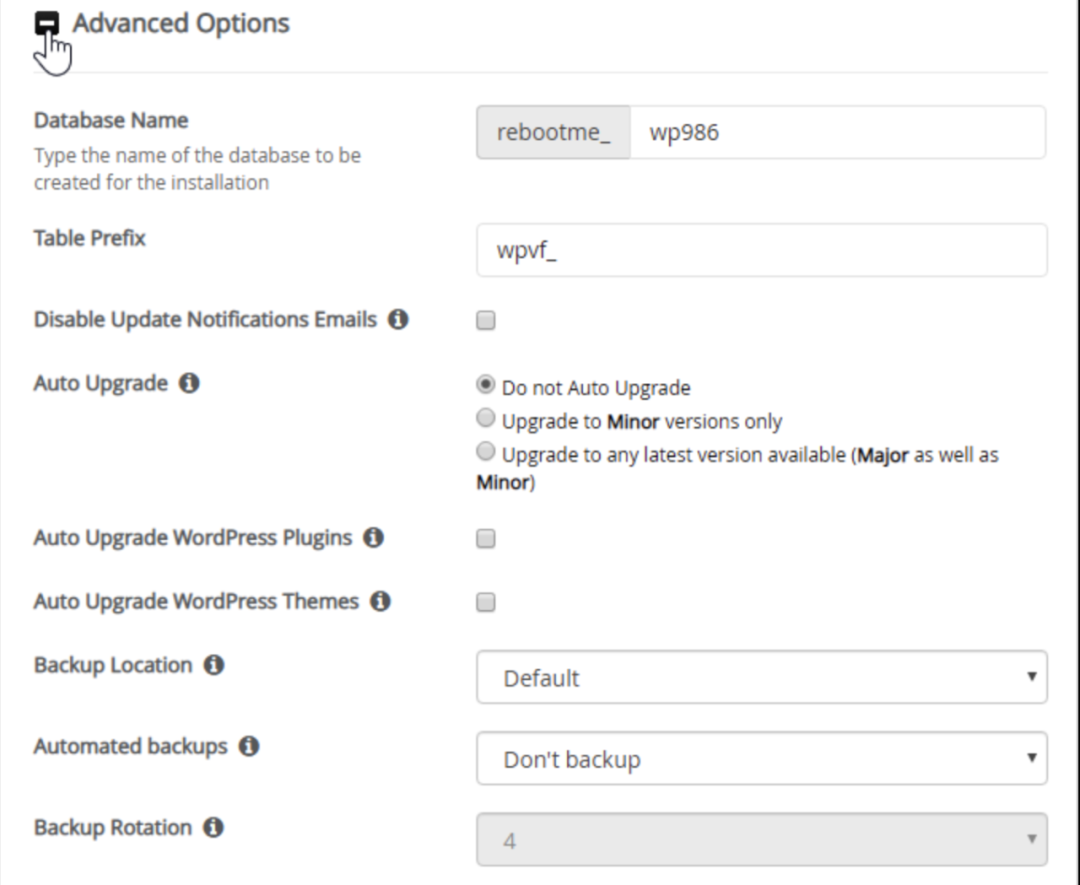
Task: Open the Automated backups dropdown
Action: (761, 759)
